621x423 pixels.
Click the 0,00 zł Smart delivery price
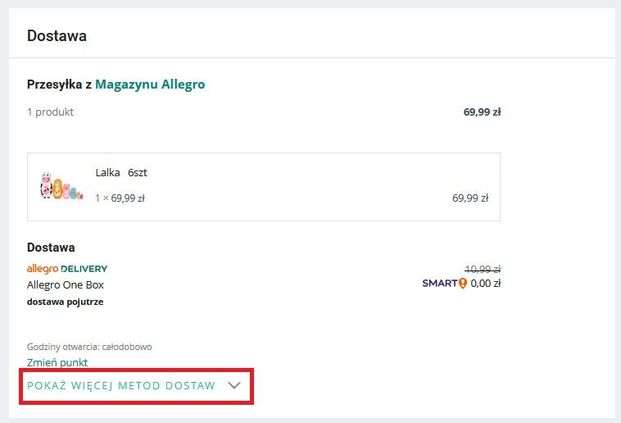click(x=485, y=283)
